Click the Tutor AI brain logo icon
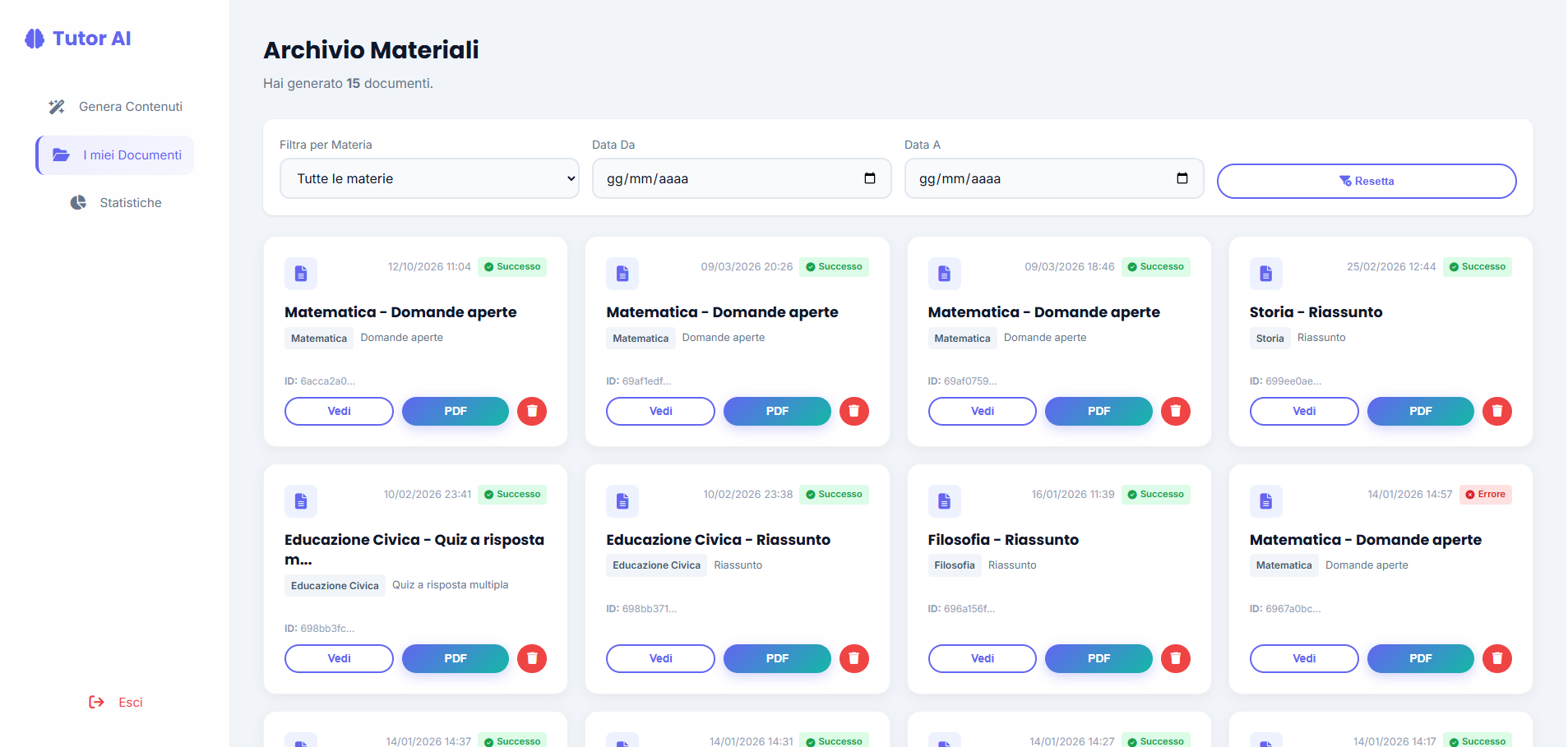The width and height of the screenshot is (1568, 747). coord(35,39)
